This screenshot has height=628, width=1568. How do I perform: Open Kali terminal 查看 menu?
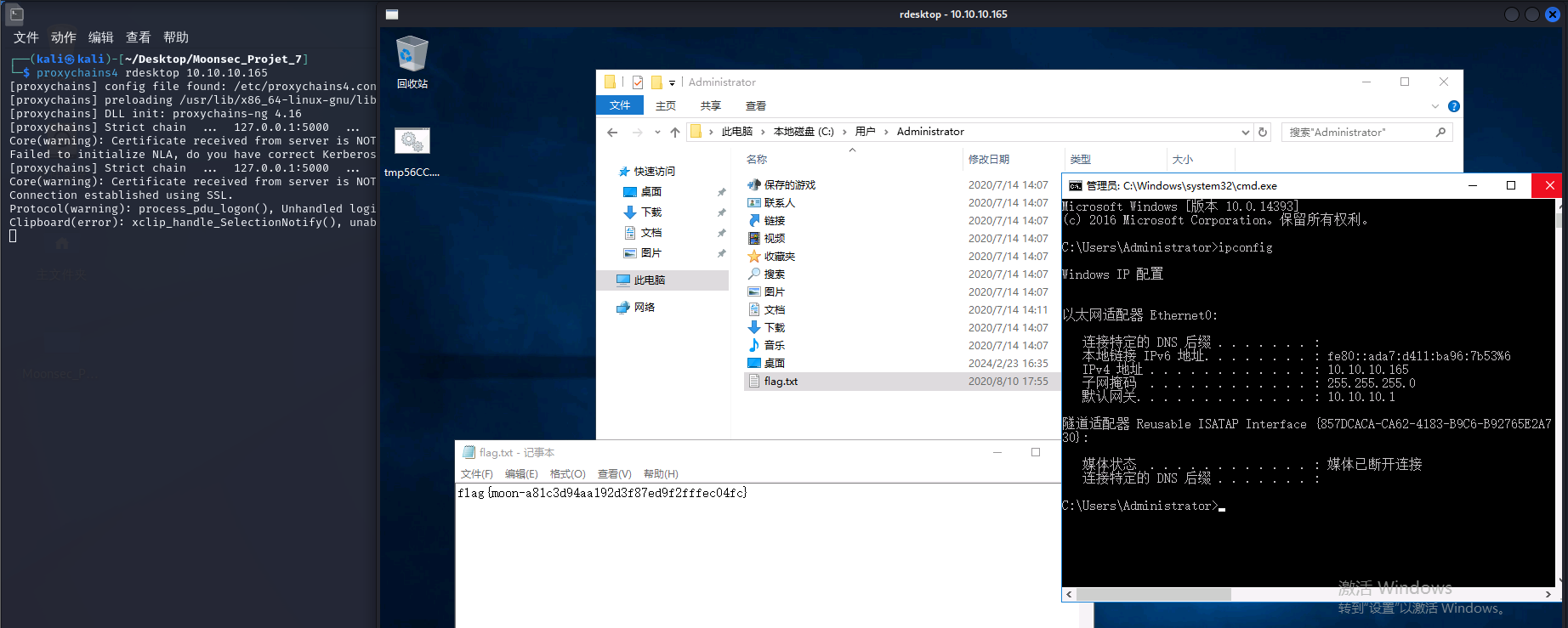coord(138,37)
